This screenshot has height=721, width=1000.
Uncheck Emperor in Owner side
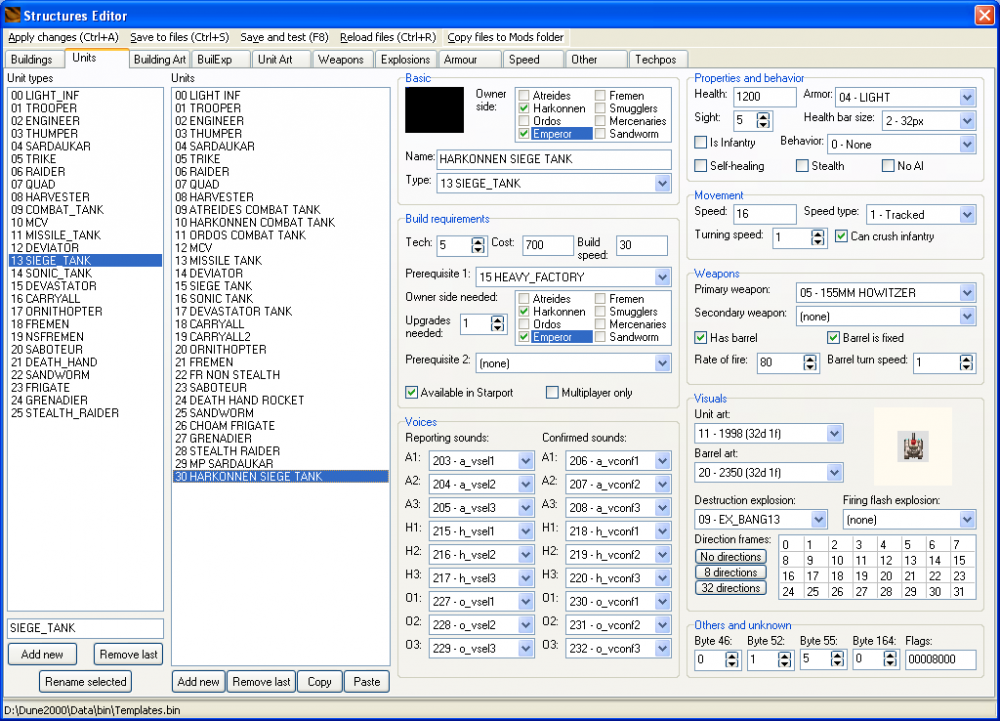pyautogui.click(x=523, y=132)
